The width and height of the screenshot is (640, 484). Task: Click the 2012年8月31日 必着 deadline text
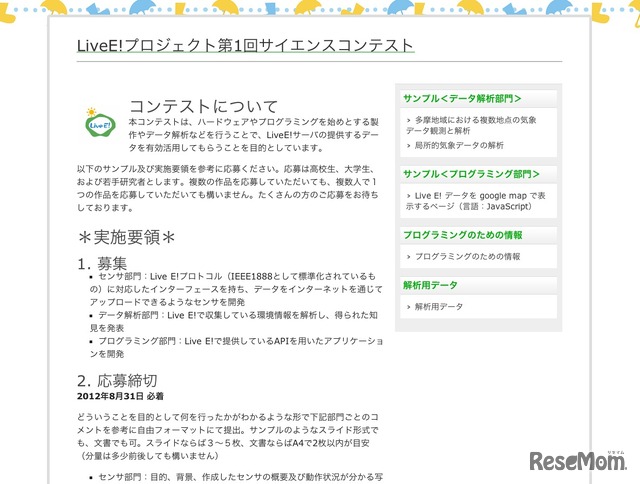[120, 396]
